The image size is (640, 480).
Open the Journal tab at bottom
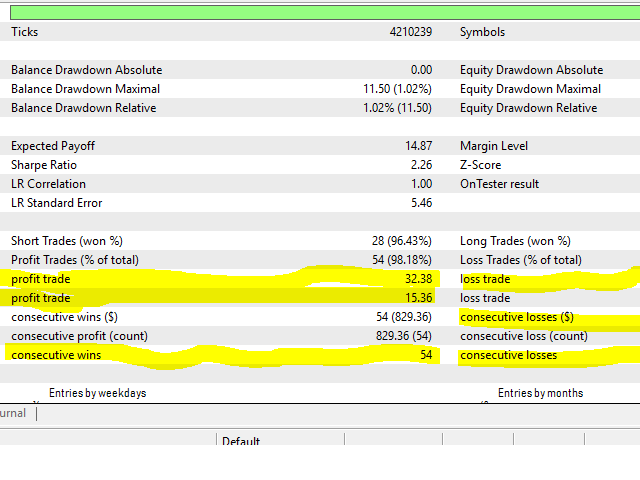click(13, 413)
